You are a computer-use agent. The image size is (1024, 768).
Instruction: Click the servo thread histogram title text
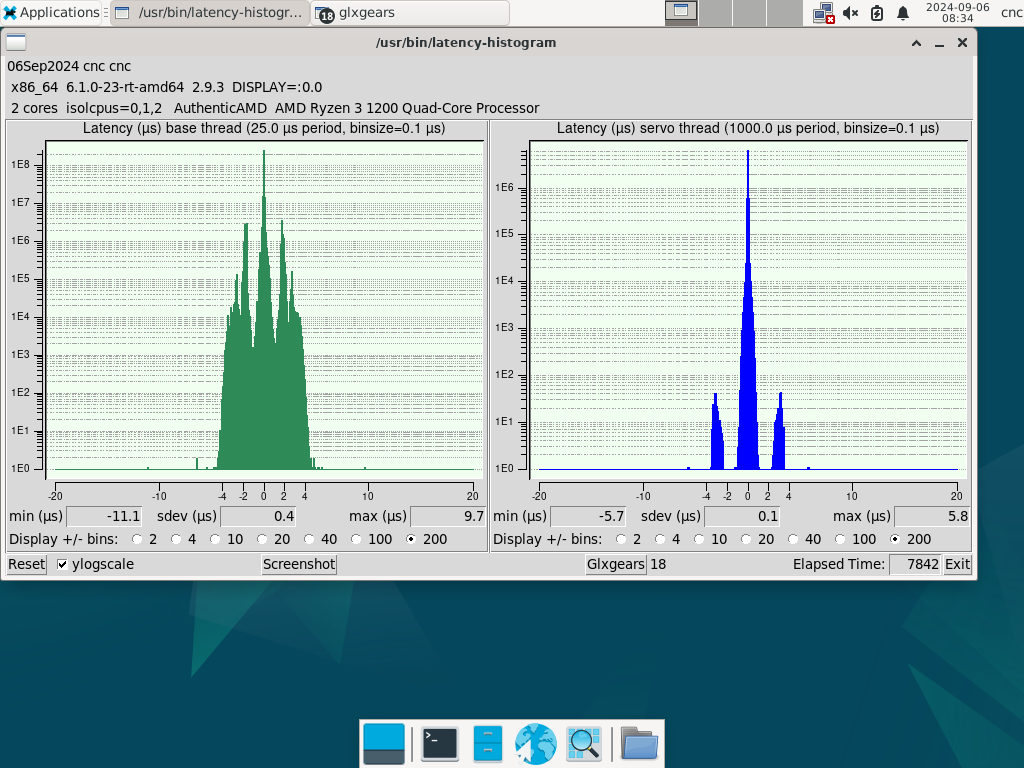click(748, 128)
